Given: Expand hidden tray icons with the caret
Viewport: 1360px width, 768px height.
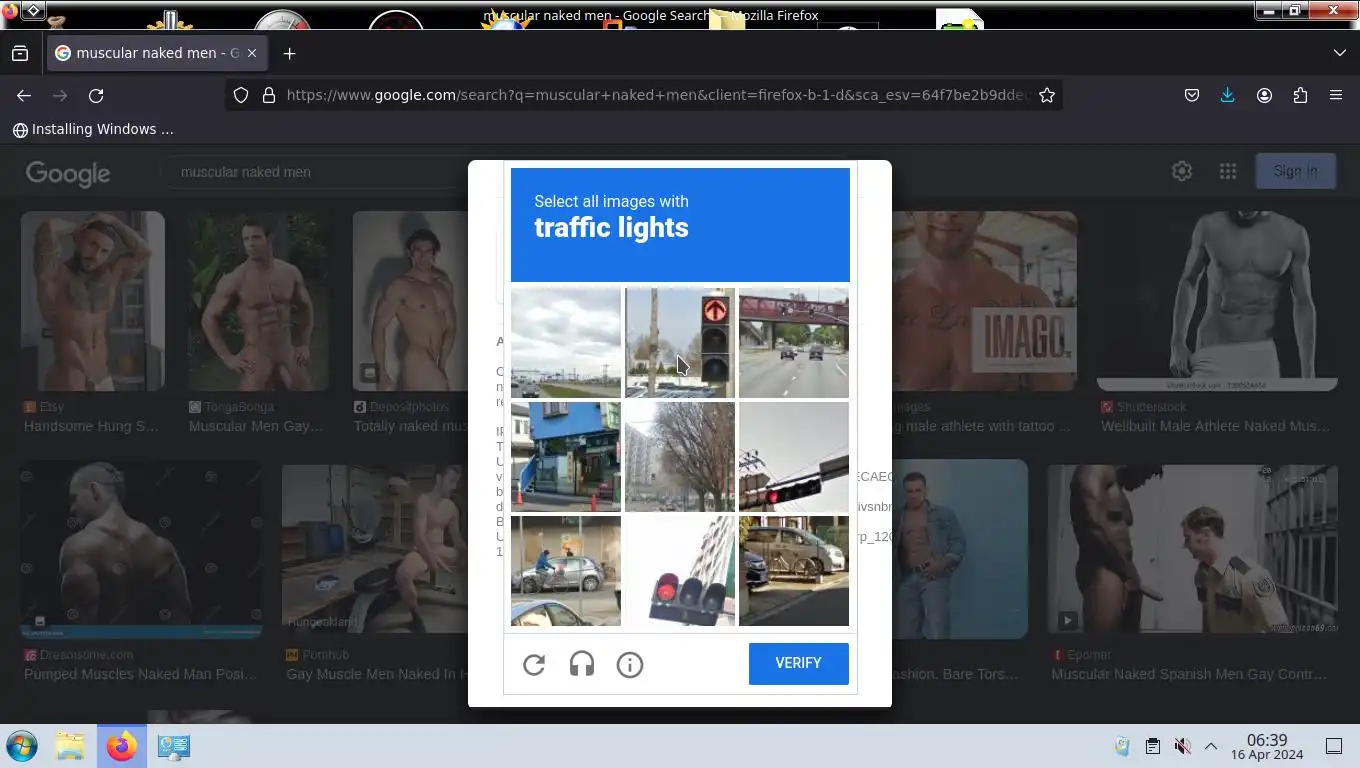Looking at the screenshot, I should pyautogui.click(x=1211, y=746).
